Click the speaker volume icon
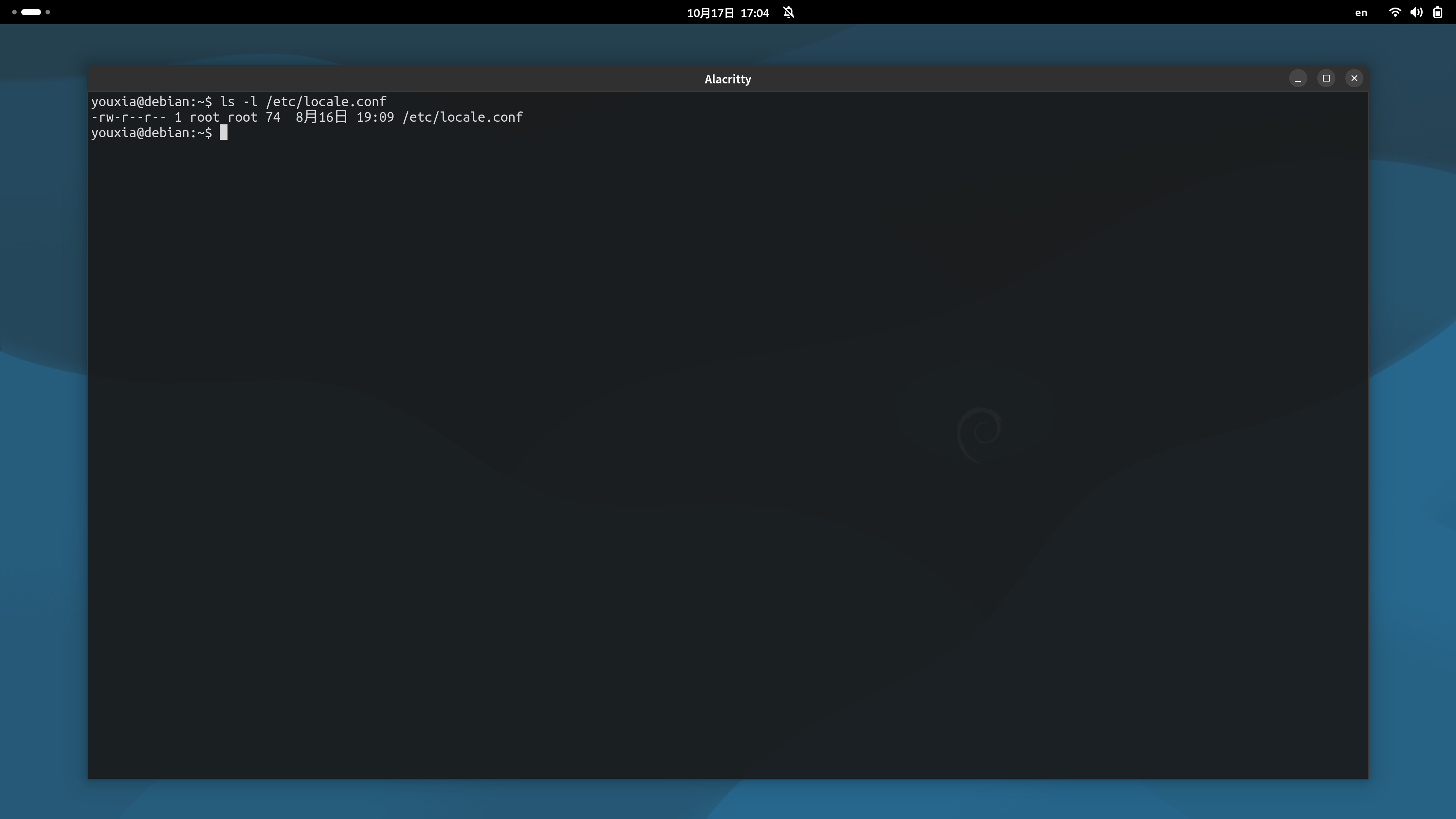Viewport: 1456px width, 819px height. click(x=1417, y=12)
